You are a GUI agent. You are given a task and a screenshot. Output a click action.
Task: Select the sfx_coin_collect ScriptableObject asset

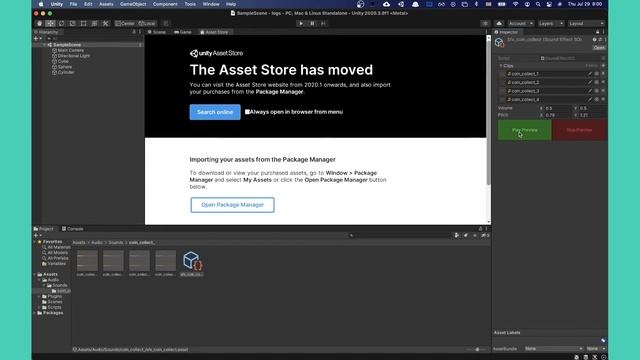[x=192, y=264]
